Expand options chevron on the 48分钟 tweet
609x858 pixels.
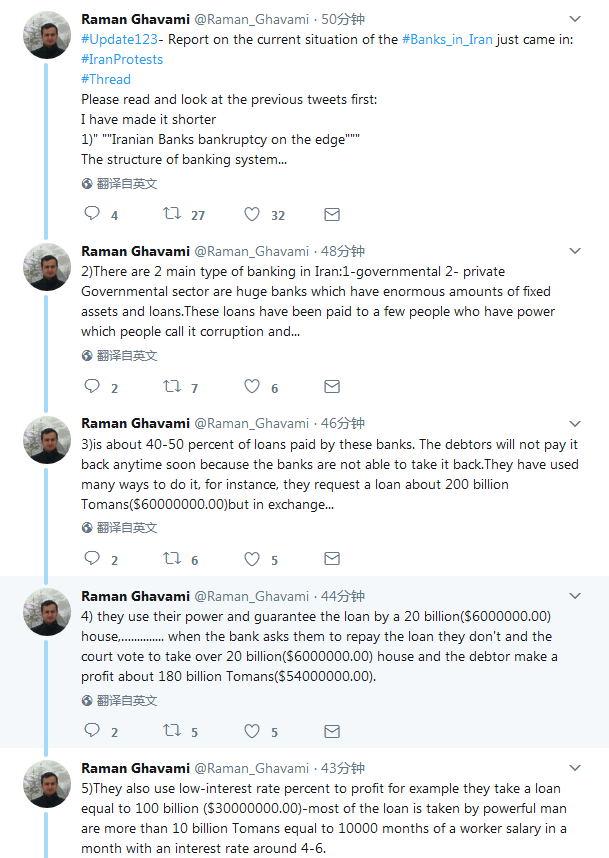point(575,251)
